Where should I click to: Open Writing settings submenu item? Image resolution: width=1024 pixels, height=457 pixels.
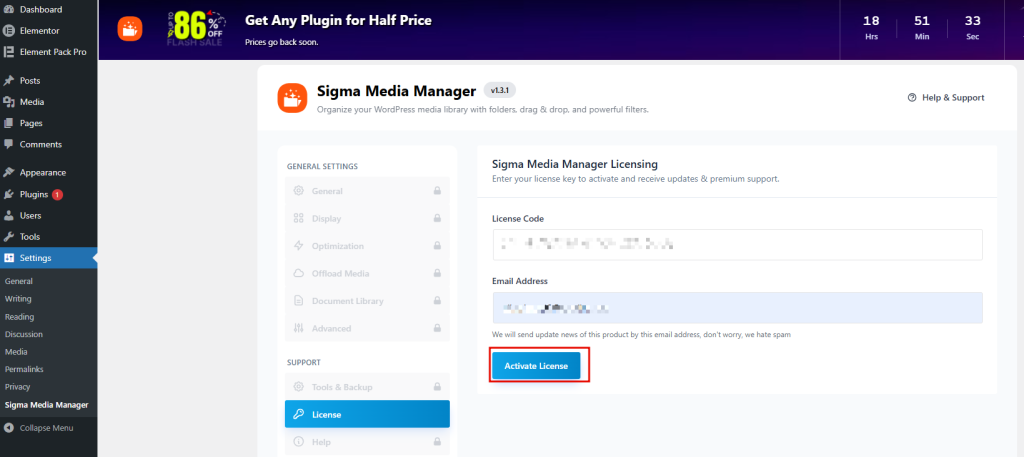click(x=18, y=299)
